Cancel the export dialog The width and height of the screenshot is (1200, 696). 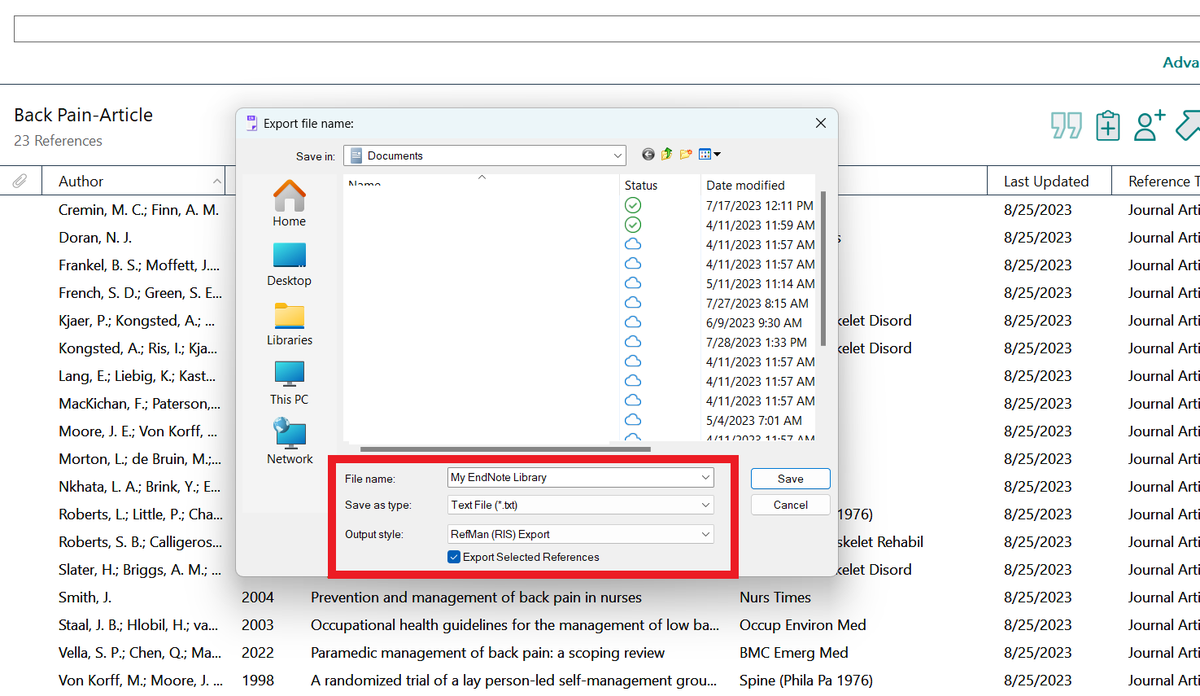click(x=789, y=505)
